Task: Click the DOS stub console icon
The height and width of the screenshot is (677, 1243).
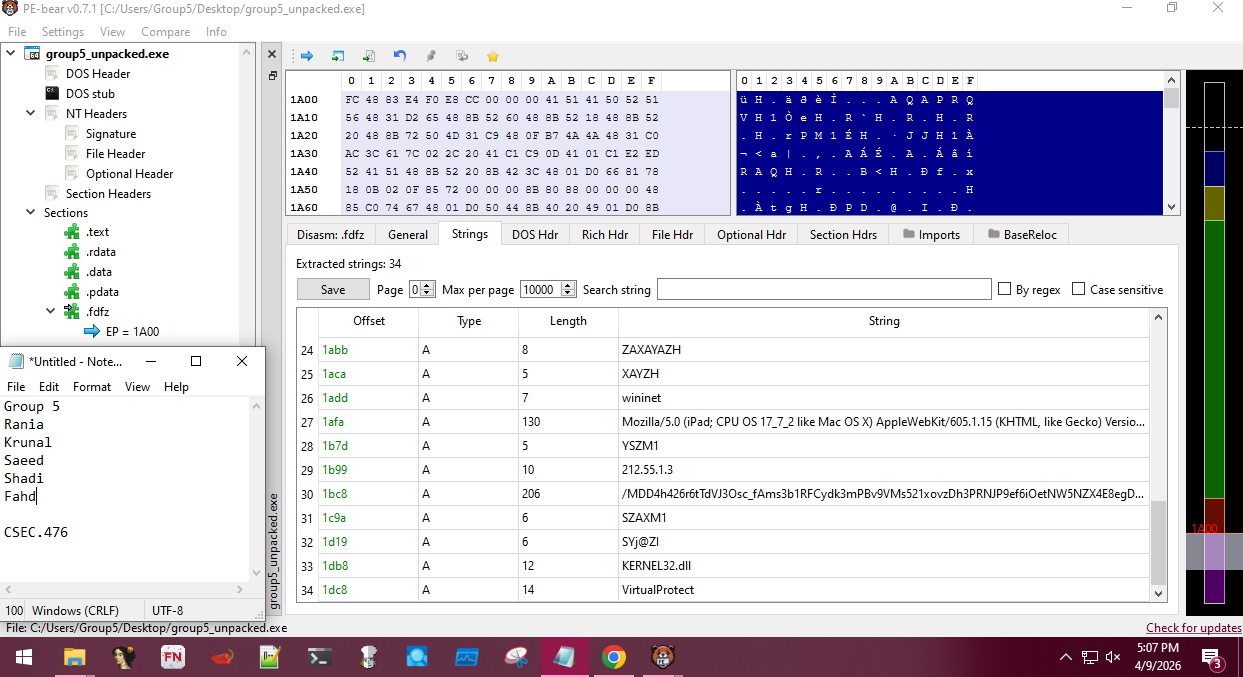Action: tap(52, 93)
